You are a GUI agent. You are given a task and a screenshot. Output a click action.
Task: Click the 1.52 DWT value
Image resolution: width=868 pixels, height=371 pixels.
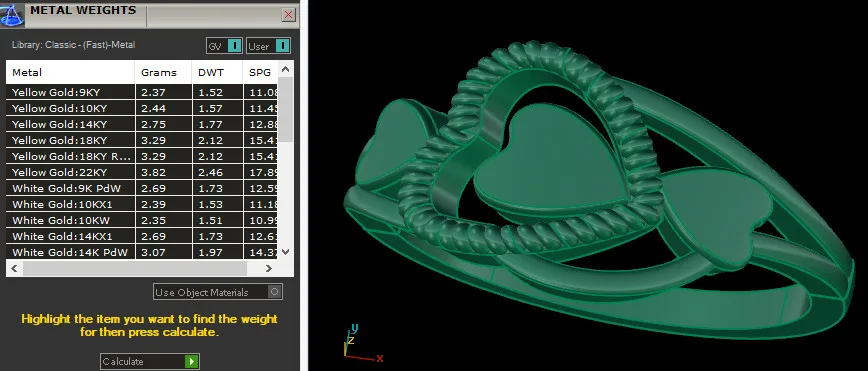(210, 92)
